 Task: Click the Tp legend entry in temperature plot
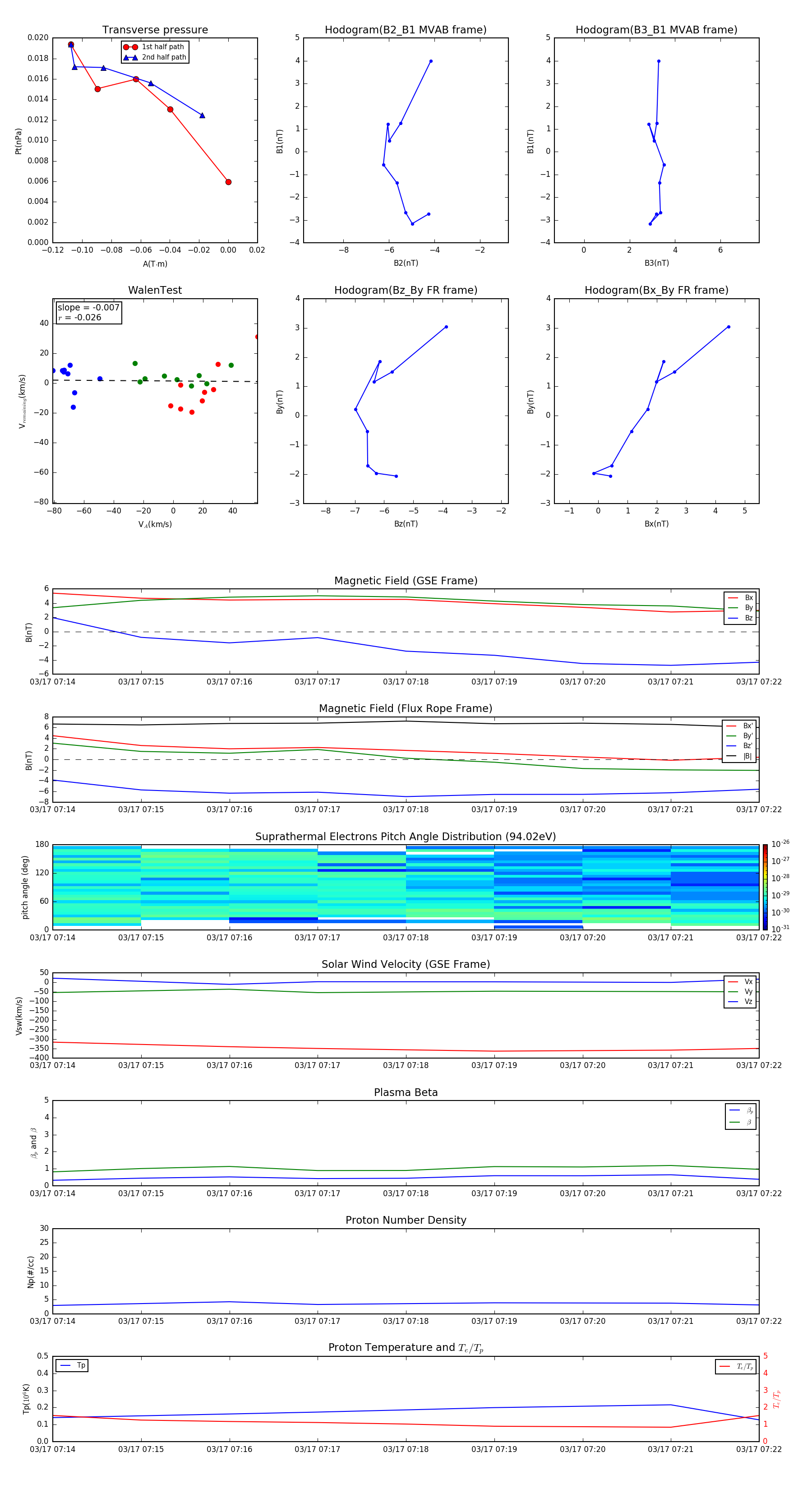coord(72,1365)
